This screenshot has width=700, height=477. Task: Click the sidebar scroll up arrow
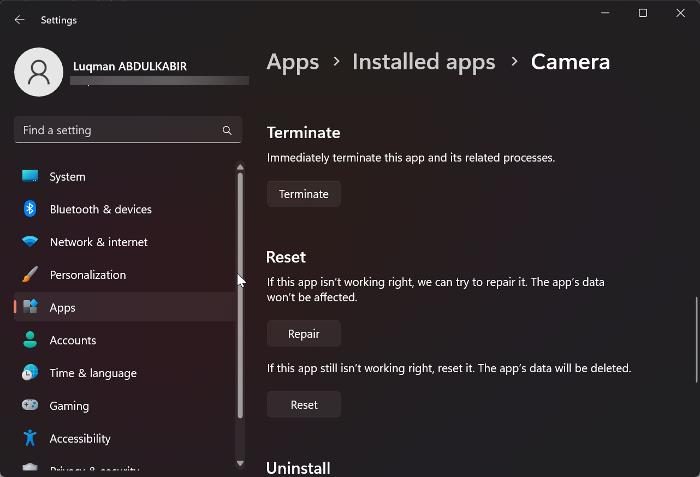[240, 167]
